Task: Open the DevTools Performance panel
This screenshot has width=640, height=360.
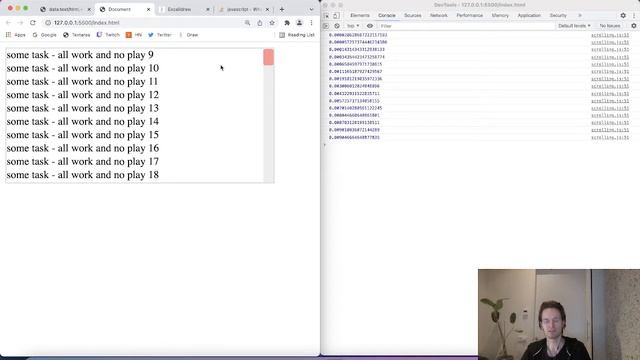Action: tap(469, 16)
